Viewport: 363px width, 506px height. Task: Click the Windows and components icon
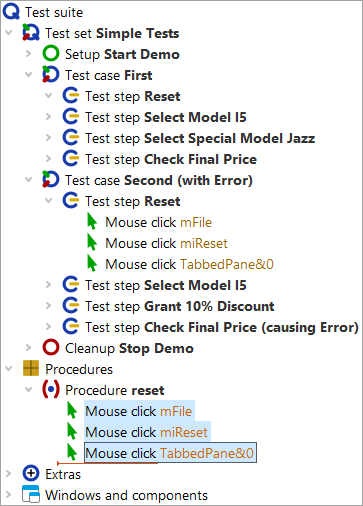click(x=31, y=494)
